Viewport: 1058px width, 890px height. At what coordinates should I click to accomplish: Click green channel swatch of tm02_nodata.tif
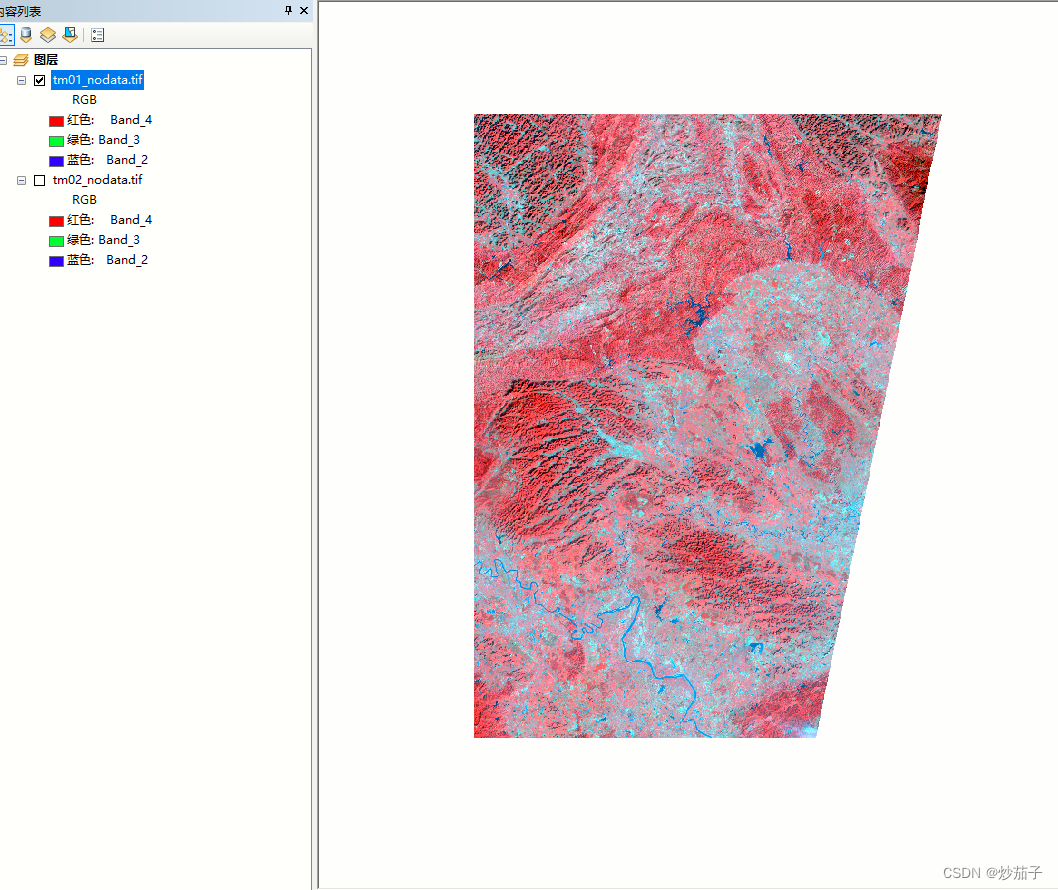tap(57, 241)
